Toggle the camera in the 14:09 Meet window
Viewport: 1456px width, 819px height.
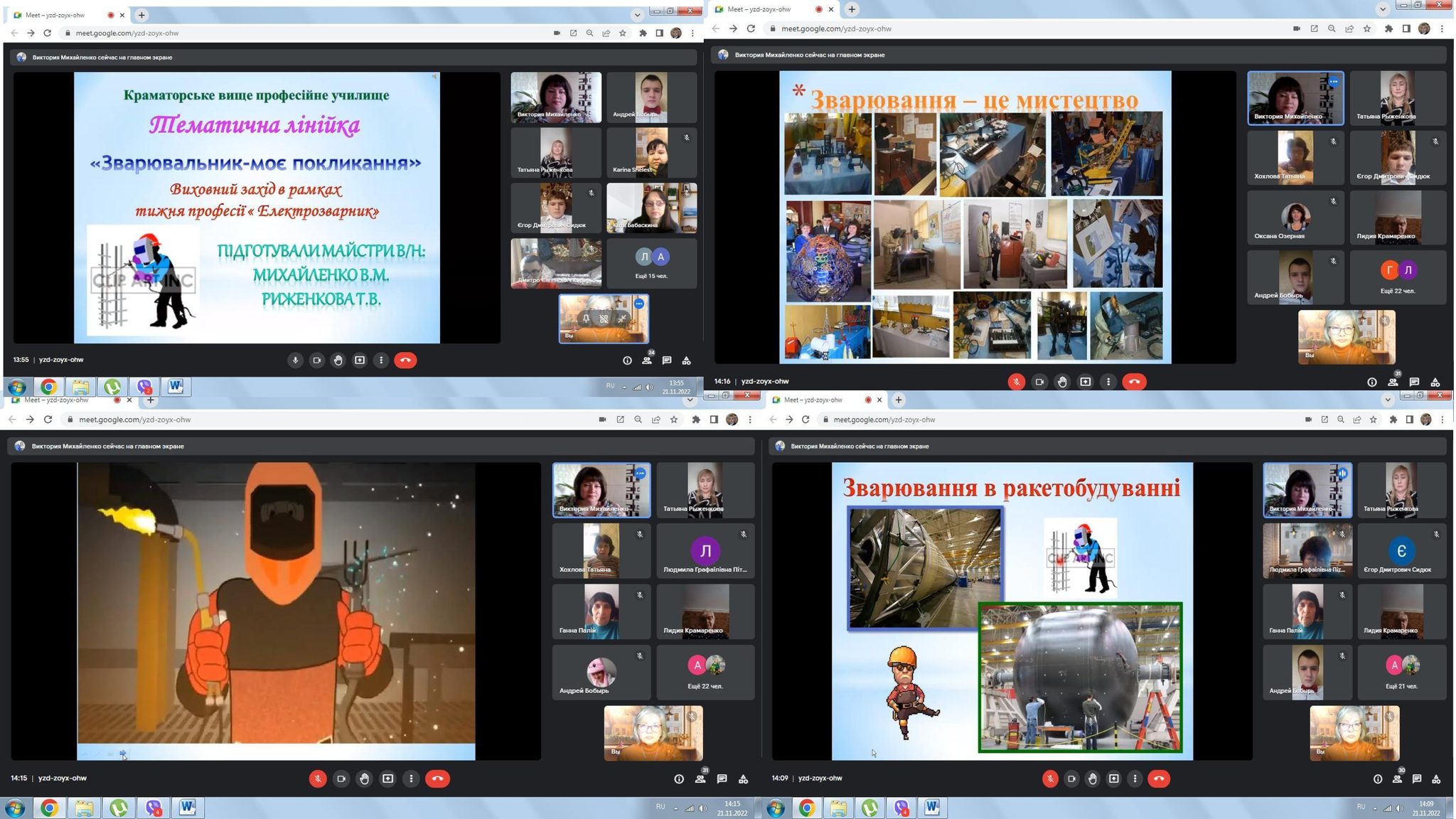[1071, 778]
